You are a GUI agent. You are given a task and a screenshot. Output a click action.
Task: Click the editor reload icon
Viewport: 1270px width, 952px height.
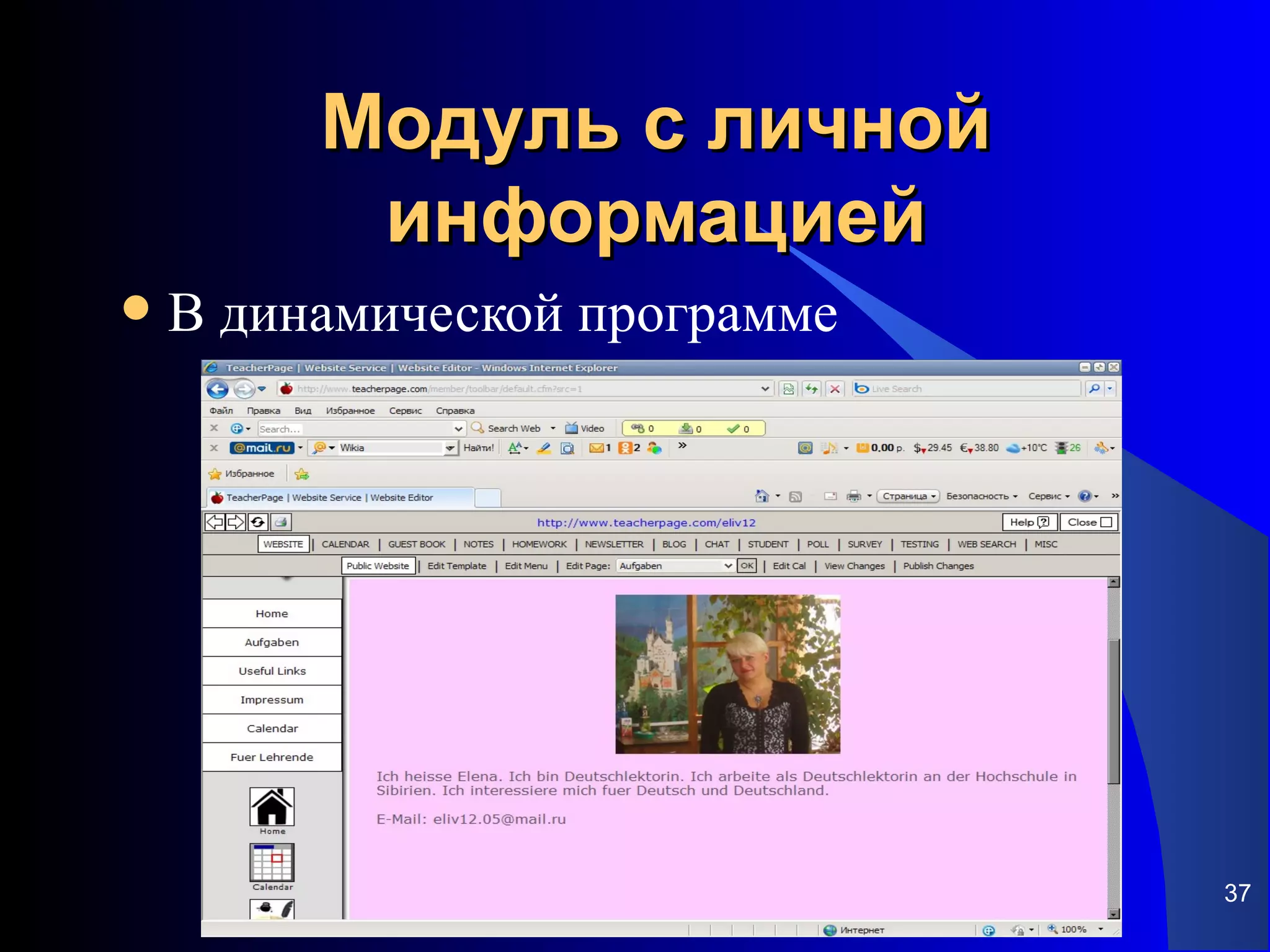[x=257, y=522]
